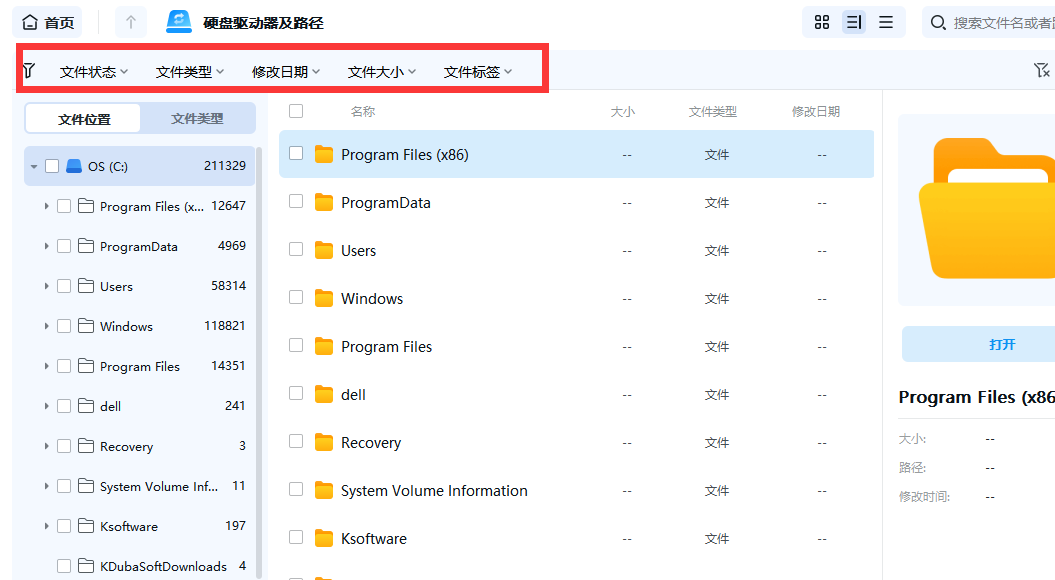Click inside the search input field
1055x580 pixels.
pos(1000,22)
